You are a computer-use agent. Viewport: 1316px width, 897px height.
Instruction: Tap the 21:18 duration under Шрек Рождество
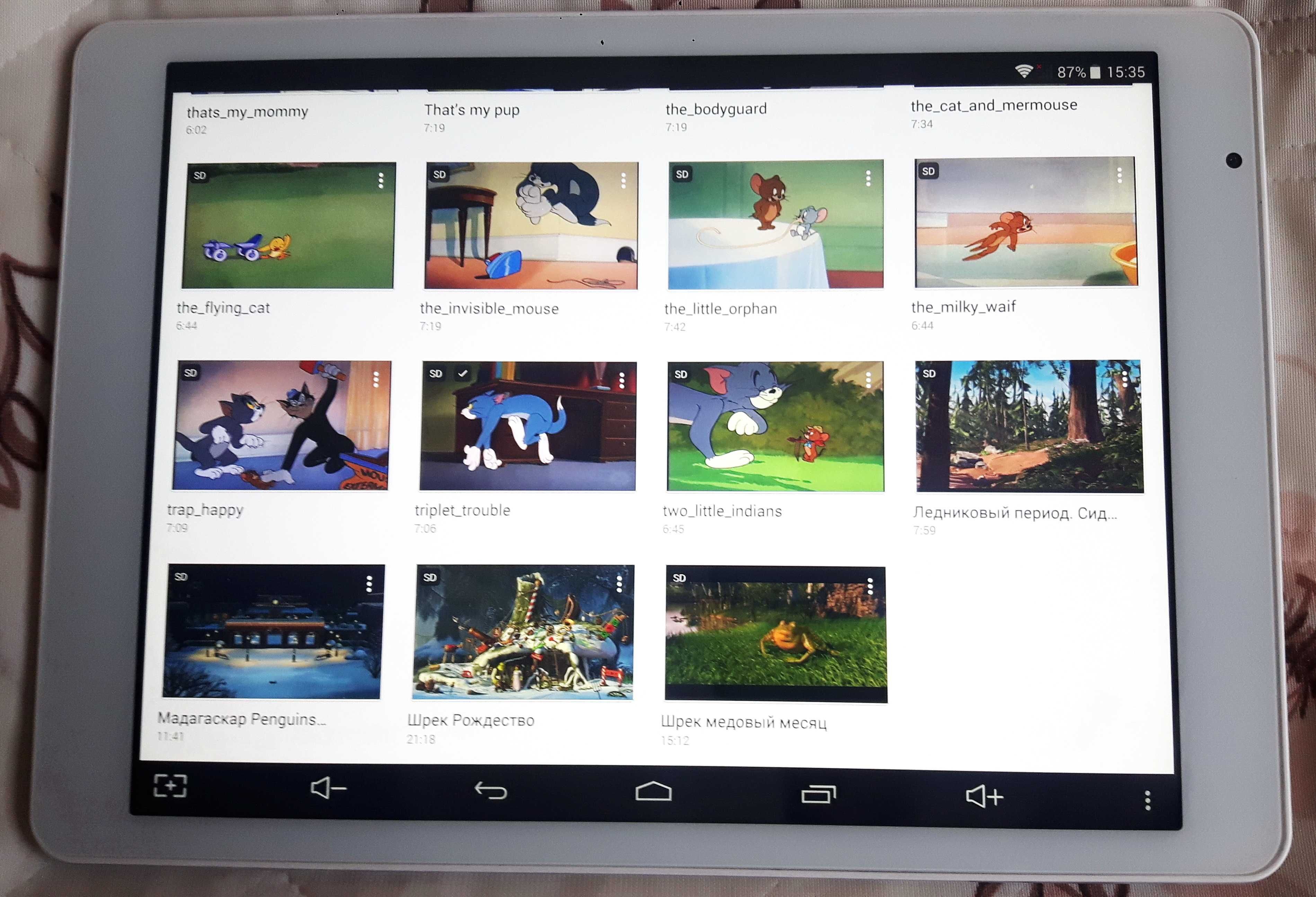click(421, 739)
